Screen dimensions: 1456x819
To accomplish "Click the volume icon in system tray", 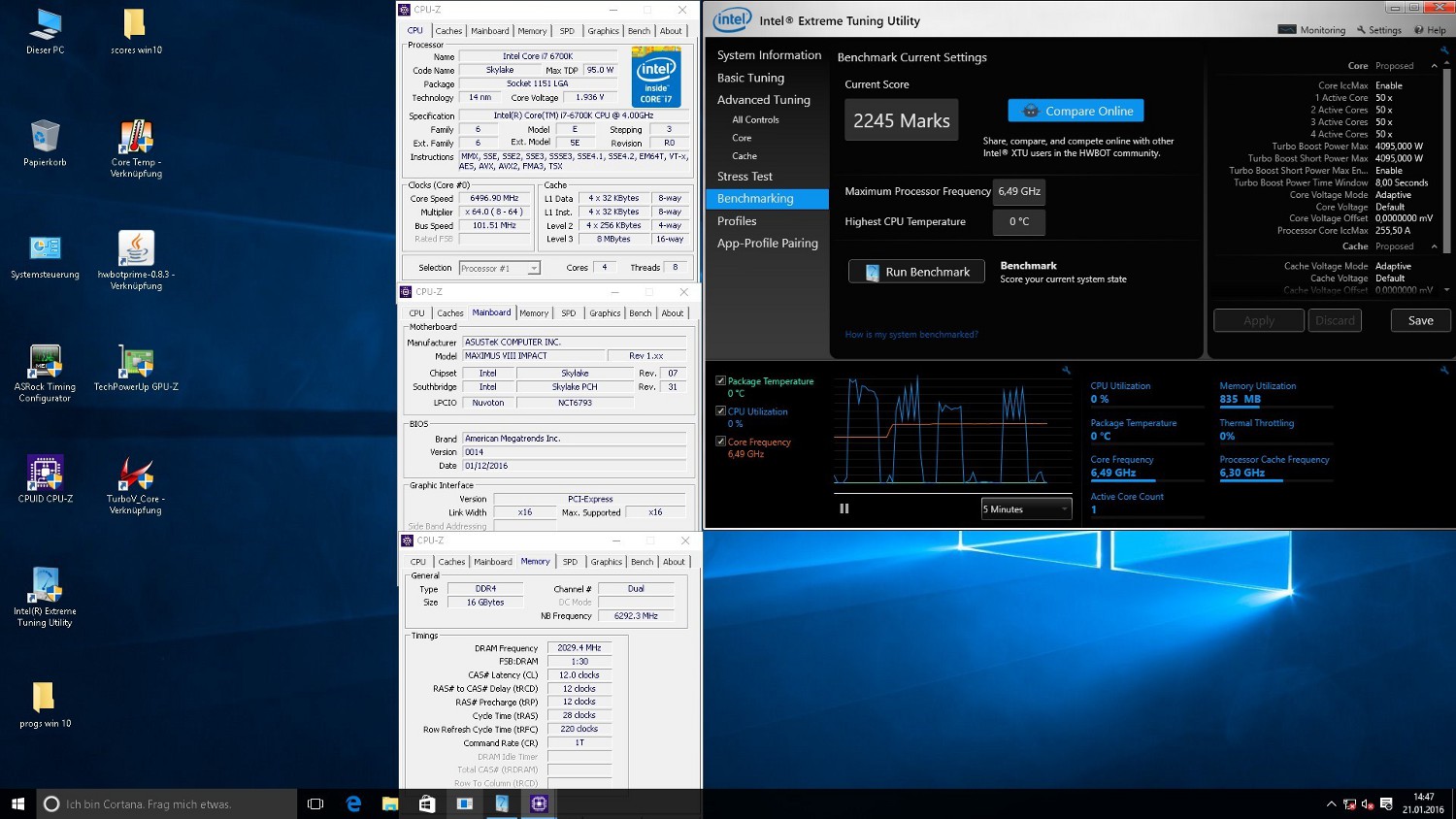I will point(1368,803).
